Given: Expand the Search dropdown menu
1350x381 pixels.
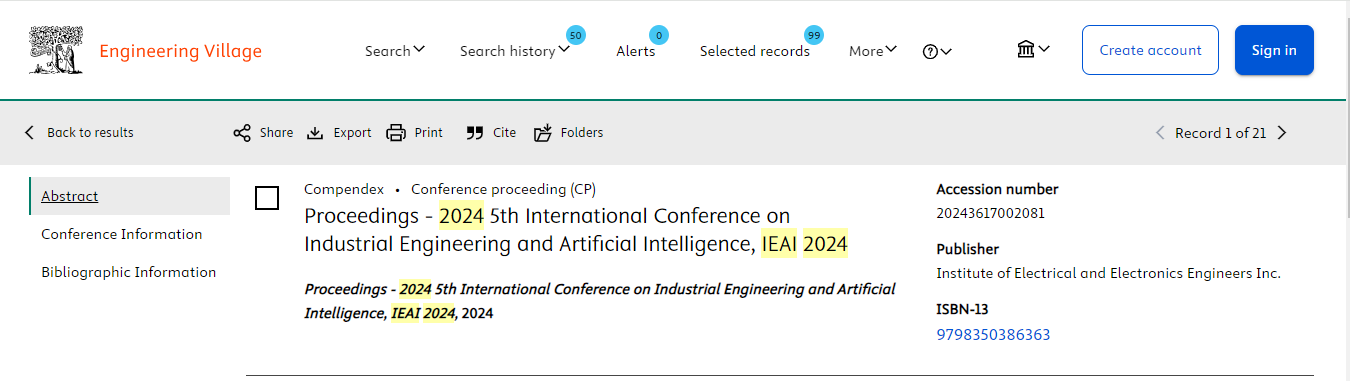Looking at the screenshot, I should click(395, 51).
